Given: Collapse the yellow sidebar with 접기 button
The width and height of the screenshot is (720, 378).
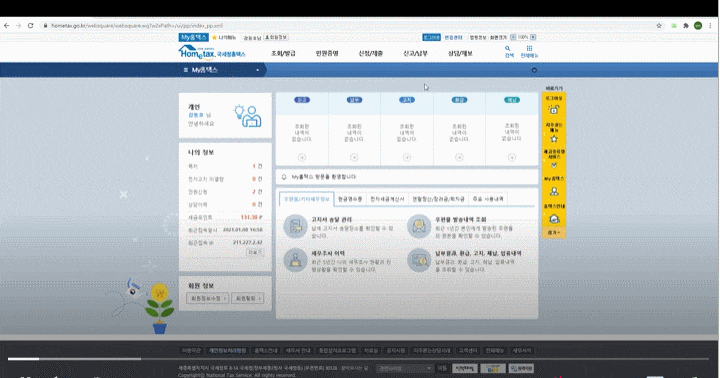Looking at the screenshot, I should click(x=554, y=233).
